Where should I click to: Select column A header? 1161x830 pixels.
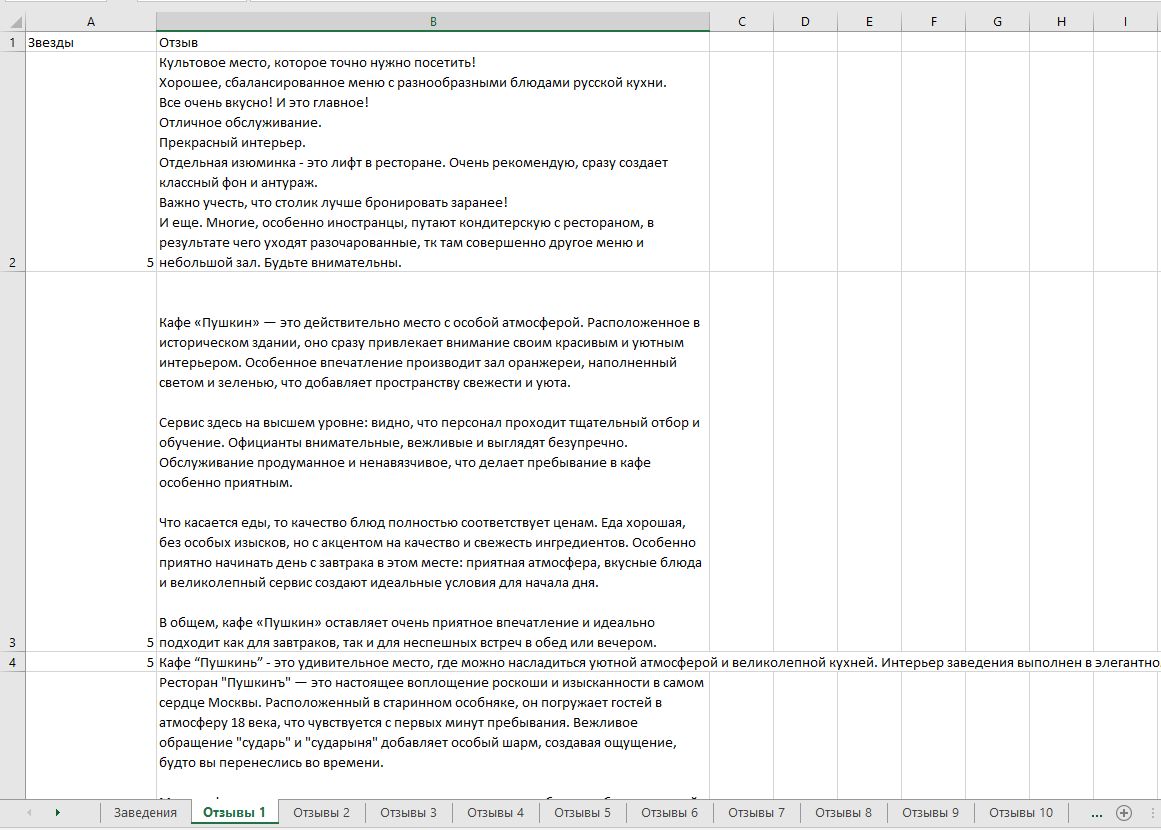[91, 21]
